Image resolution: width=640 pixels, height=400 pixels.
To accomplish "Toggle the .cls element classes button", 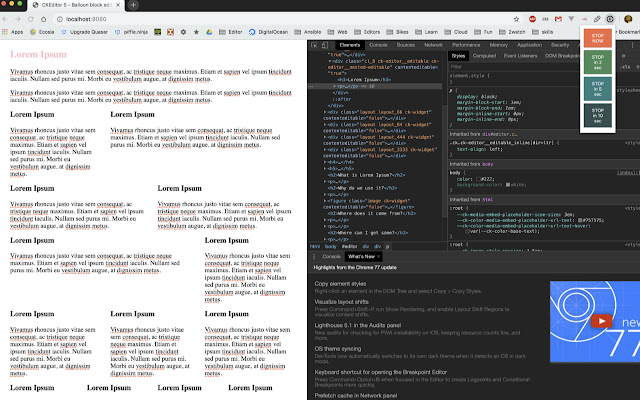I will [x=625, y=67].
